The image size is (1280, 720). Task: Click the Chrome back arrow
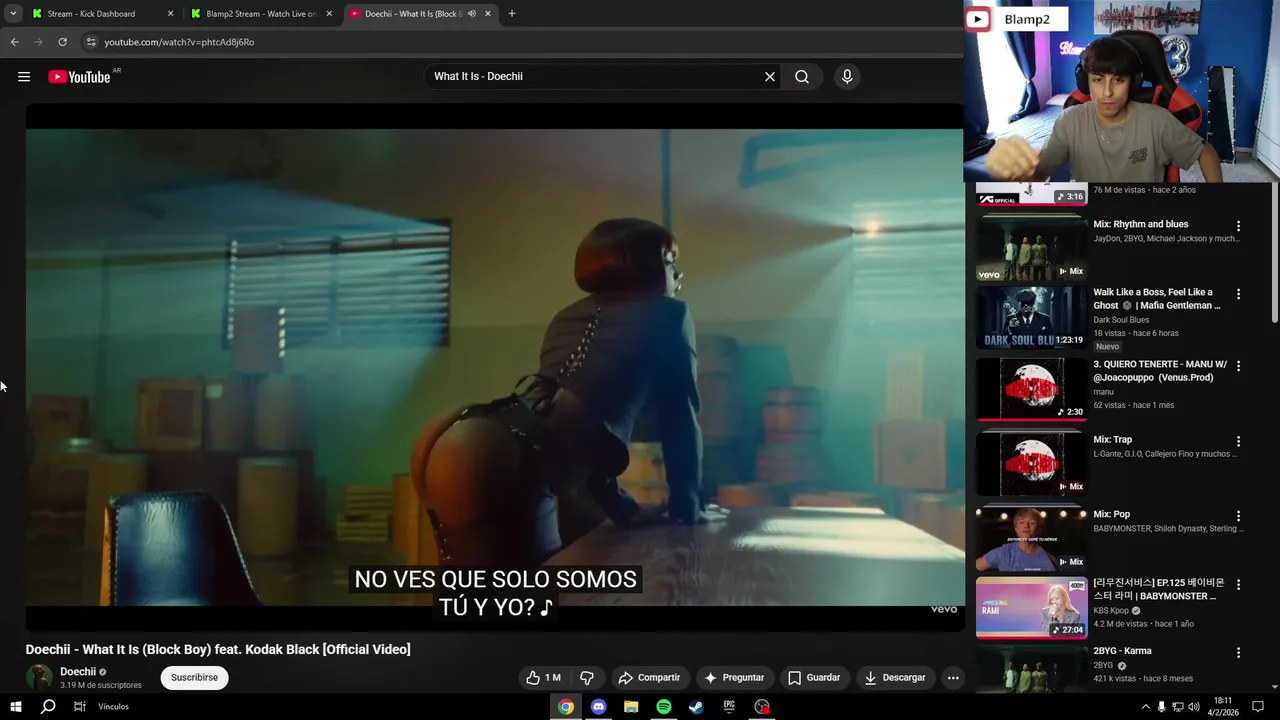click(14, 42)
